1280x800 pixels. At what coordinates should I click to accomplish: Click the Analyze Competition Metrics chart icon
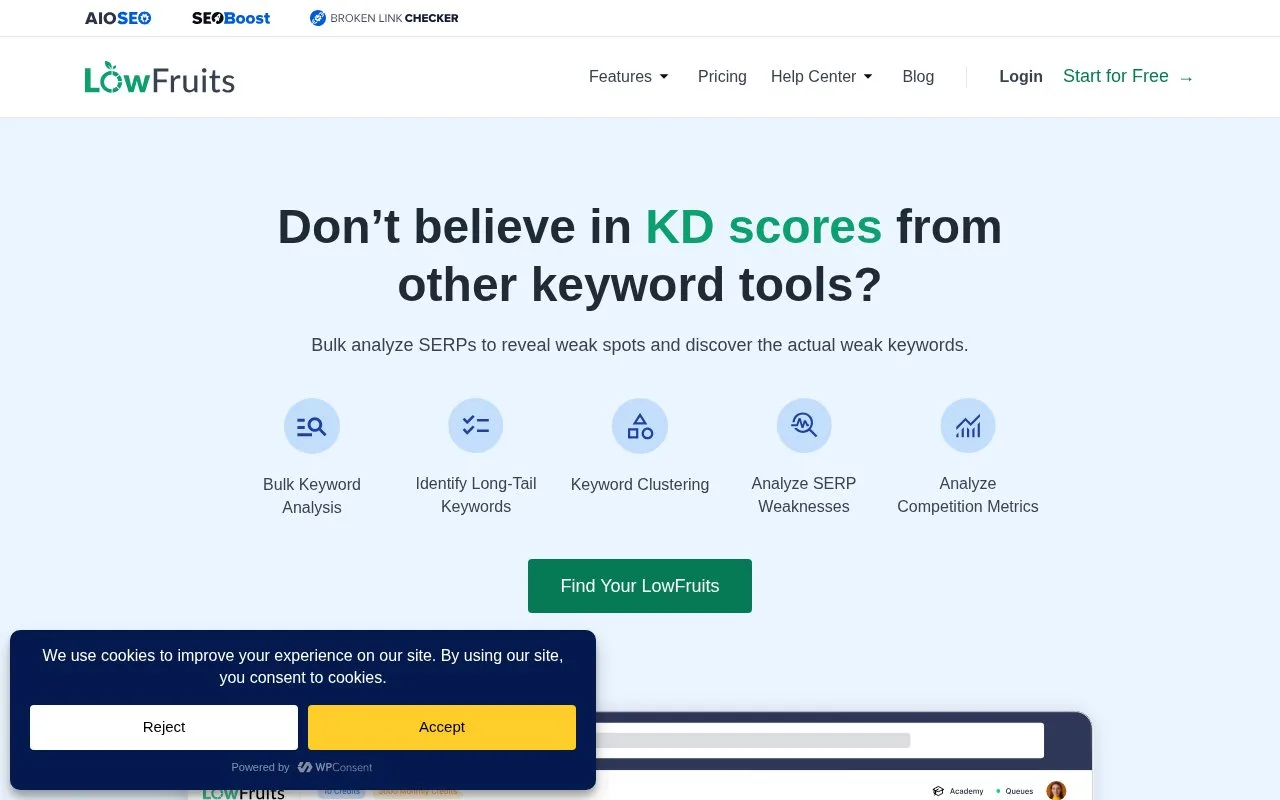[x=968, y=426]
